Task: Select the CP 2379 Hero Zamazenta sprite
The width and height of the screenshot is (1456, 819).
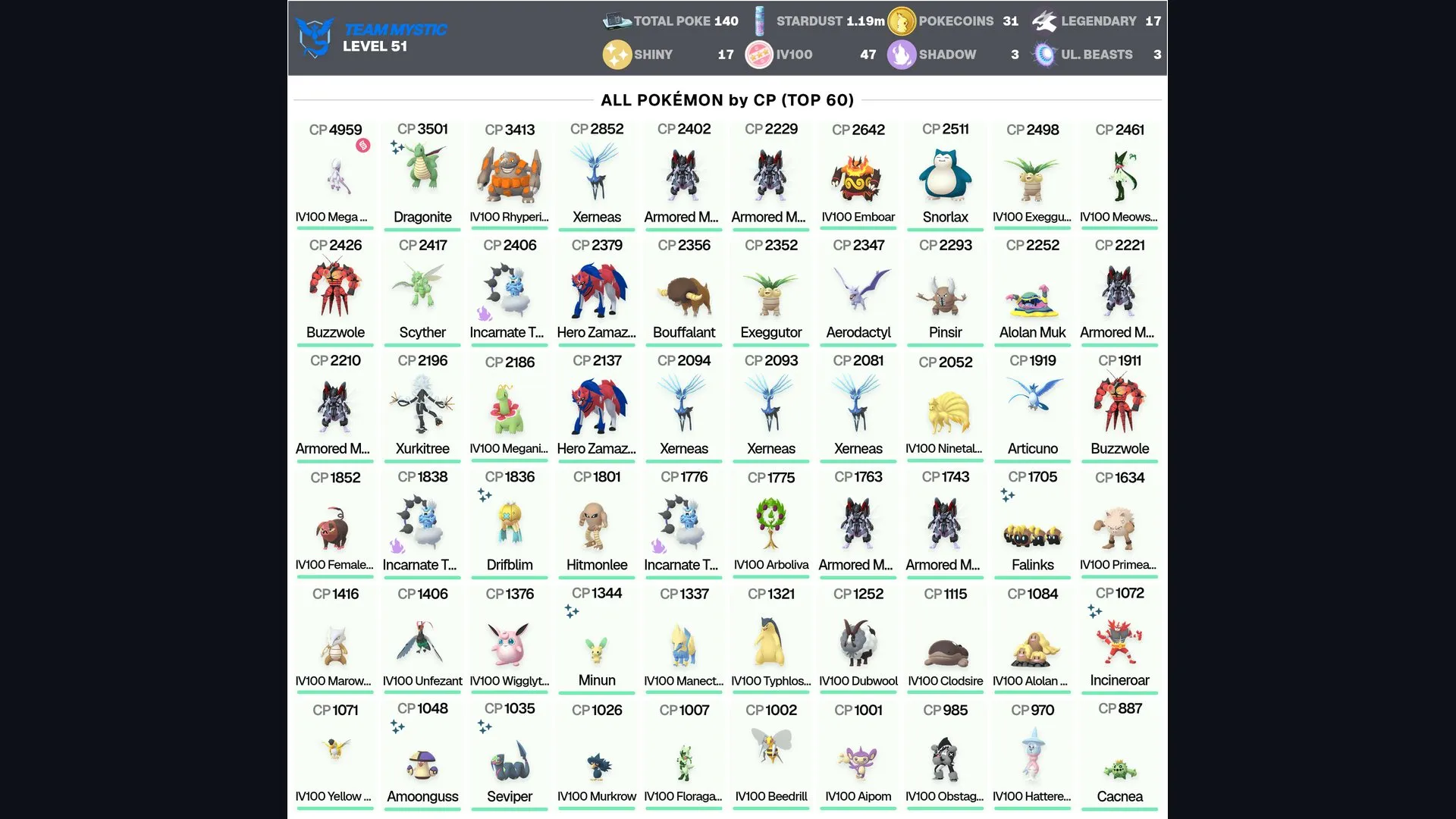Action: click(x=598, y=290)
